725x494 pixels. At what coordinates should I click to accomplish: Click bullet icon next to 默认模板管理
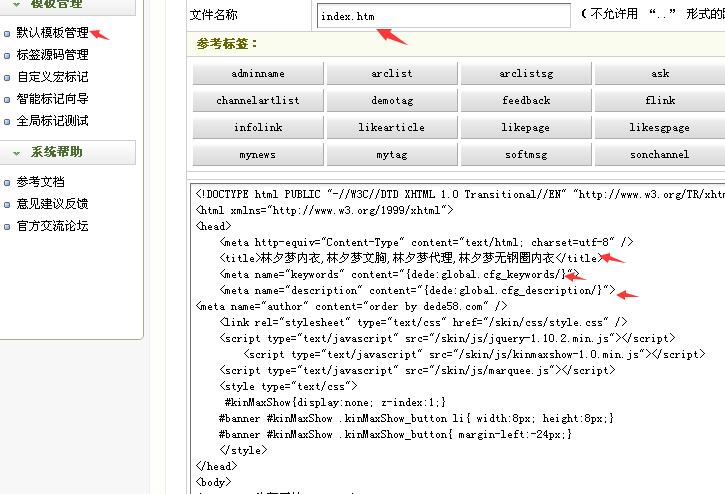(7, 34)
